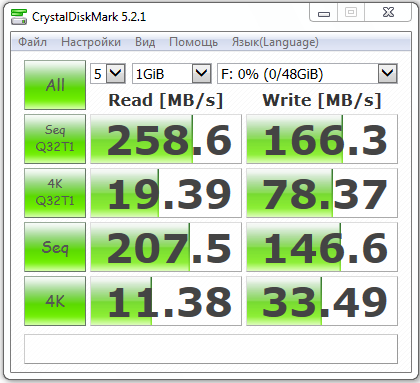Run the plain Seq benchmark

pos(55,247)
